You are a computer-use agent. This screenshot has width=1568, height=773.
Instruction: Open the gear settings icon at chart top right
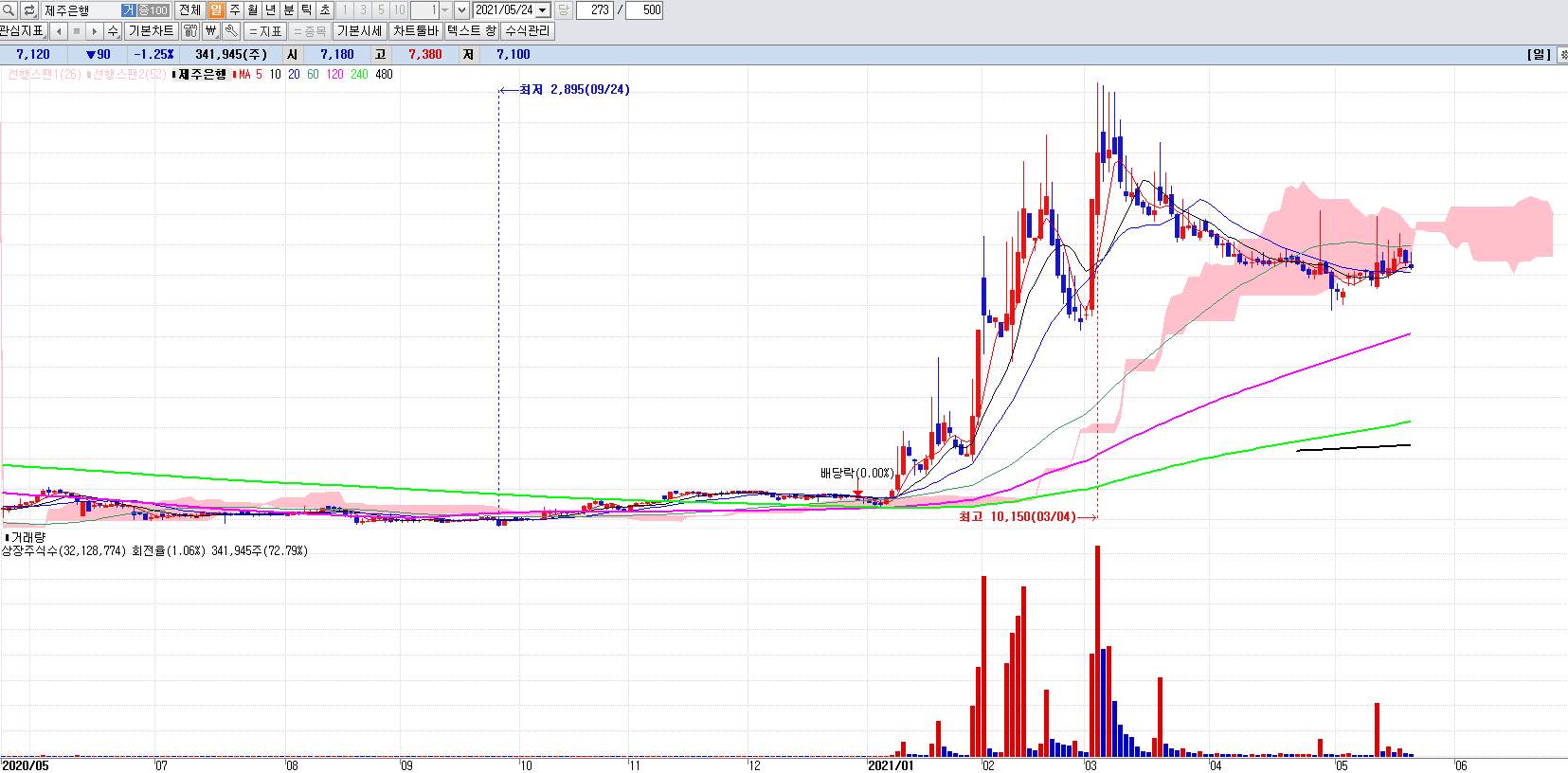1562,55
